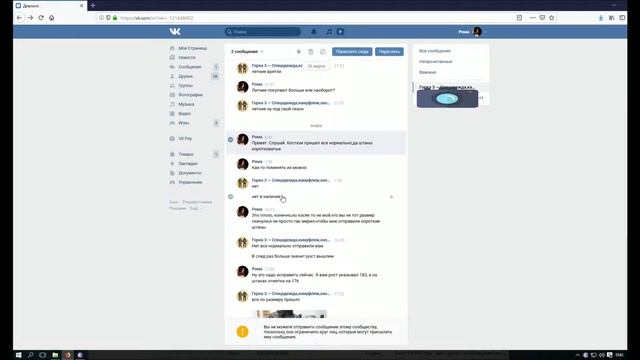Mark selected messages important with the star icon

tap(299, 51)
